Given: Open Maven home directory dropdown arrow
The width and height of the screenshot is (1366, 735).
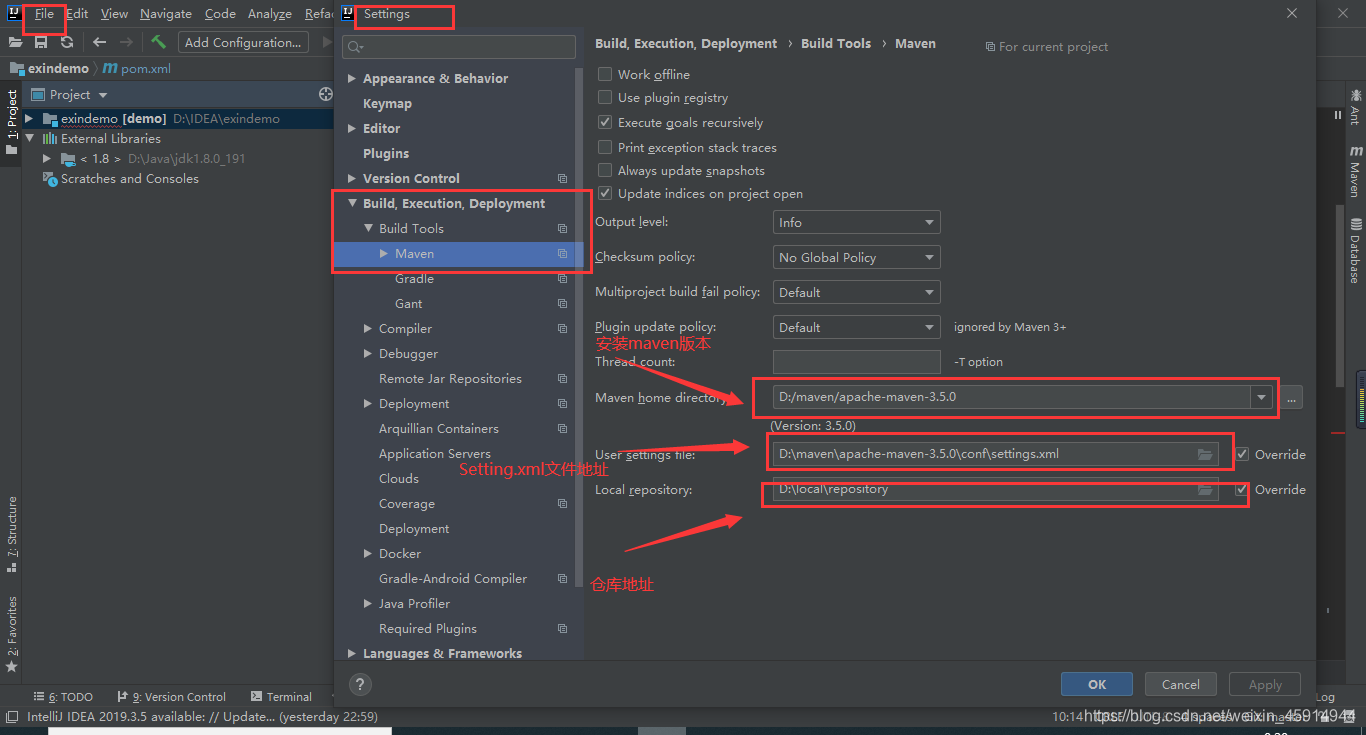Looking at the screenshot, I should [x=1261, y=397].
